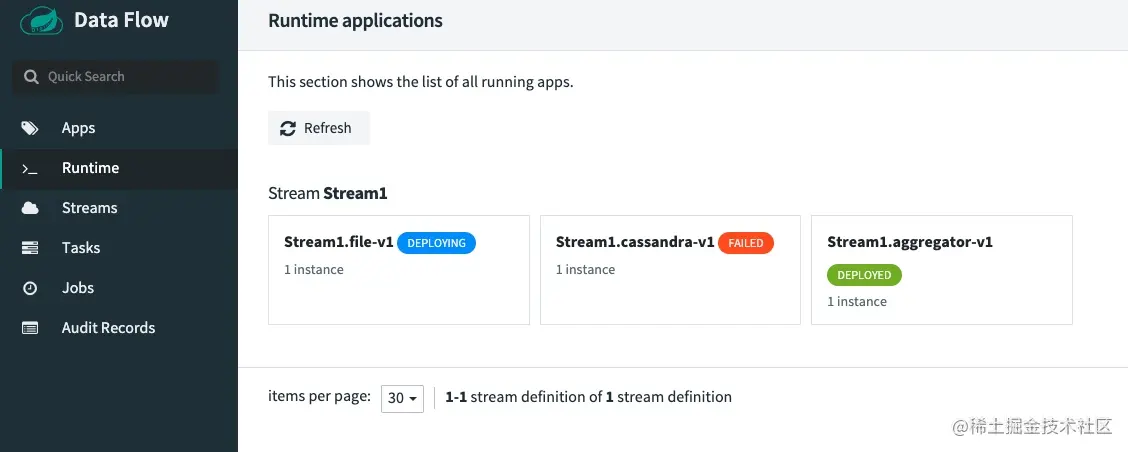
Task: Click the Audit Records icon
Action: pos(30,328)
